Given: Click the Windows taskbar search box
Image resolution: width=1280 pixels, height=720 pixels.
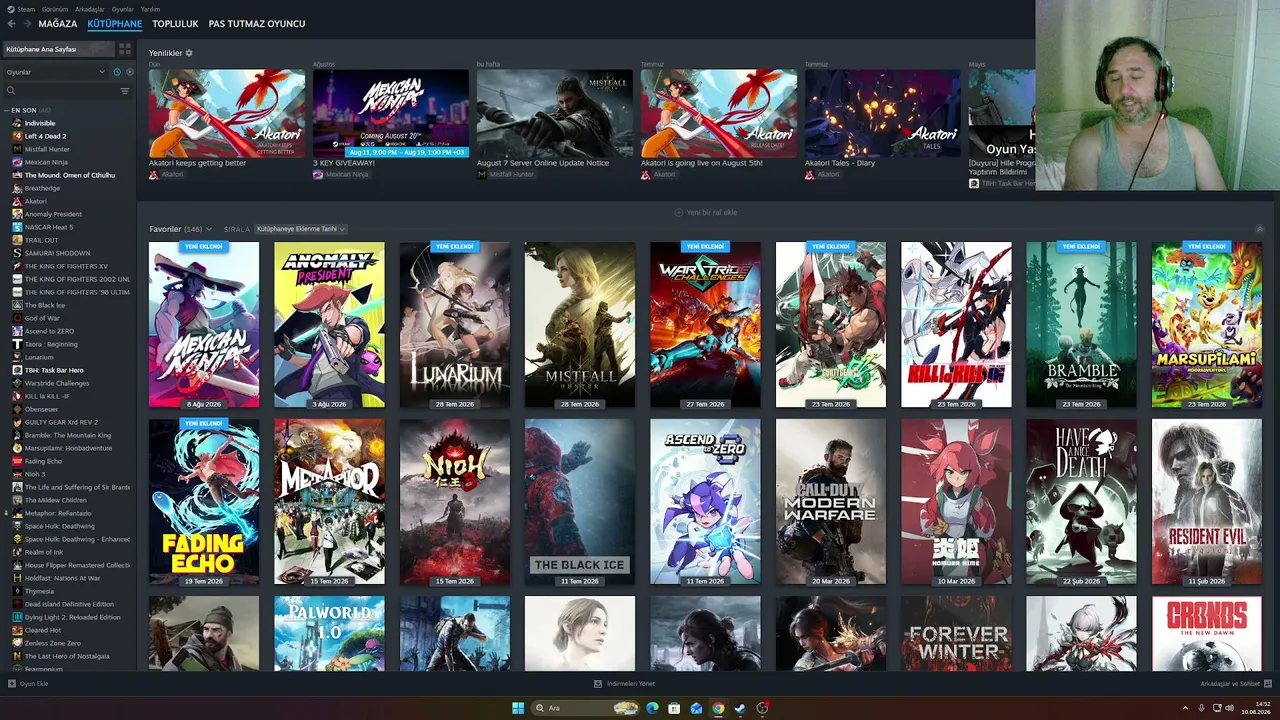Looking at the screenshot, I should point(586,708).
